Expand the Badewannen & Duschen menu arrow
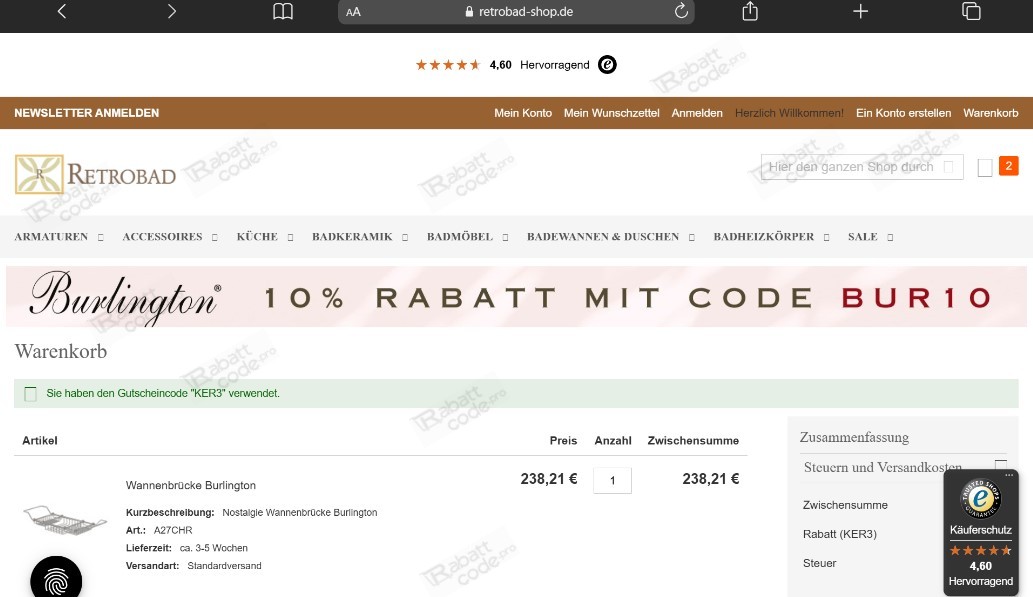Viewport: 1033px width, 597px height. [692, 237]
